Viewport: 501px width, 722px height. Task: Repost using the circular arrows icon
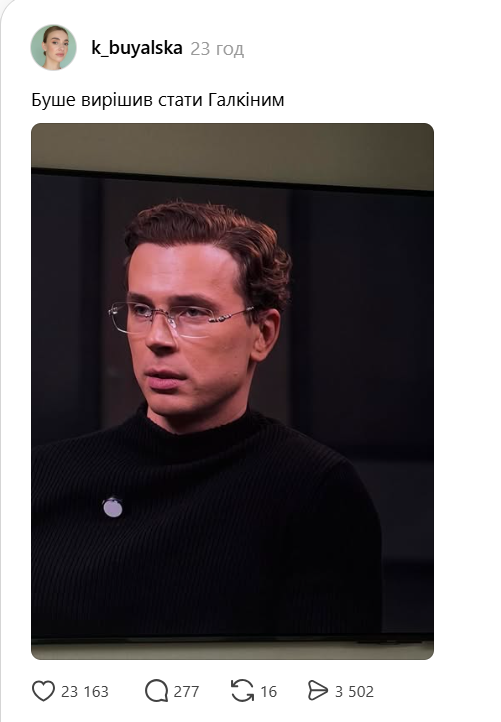click(x=242, y=691)
